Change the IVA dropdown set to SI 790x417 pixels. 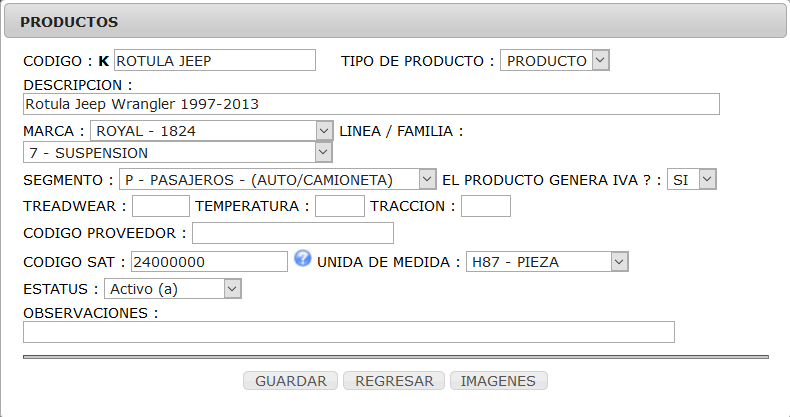point(692,180)
